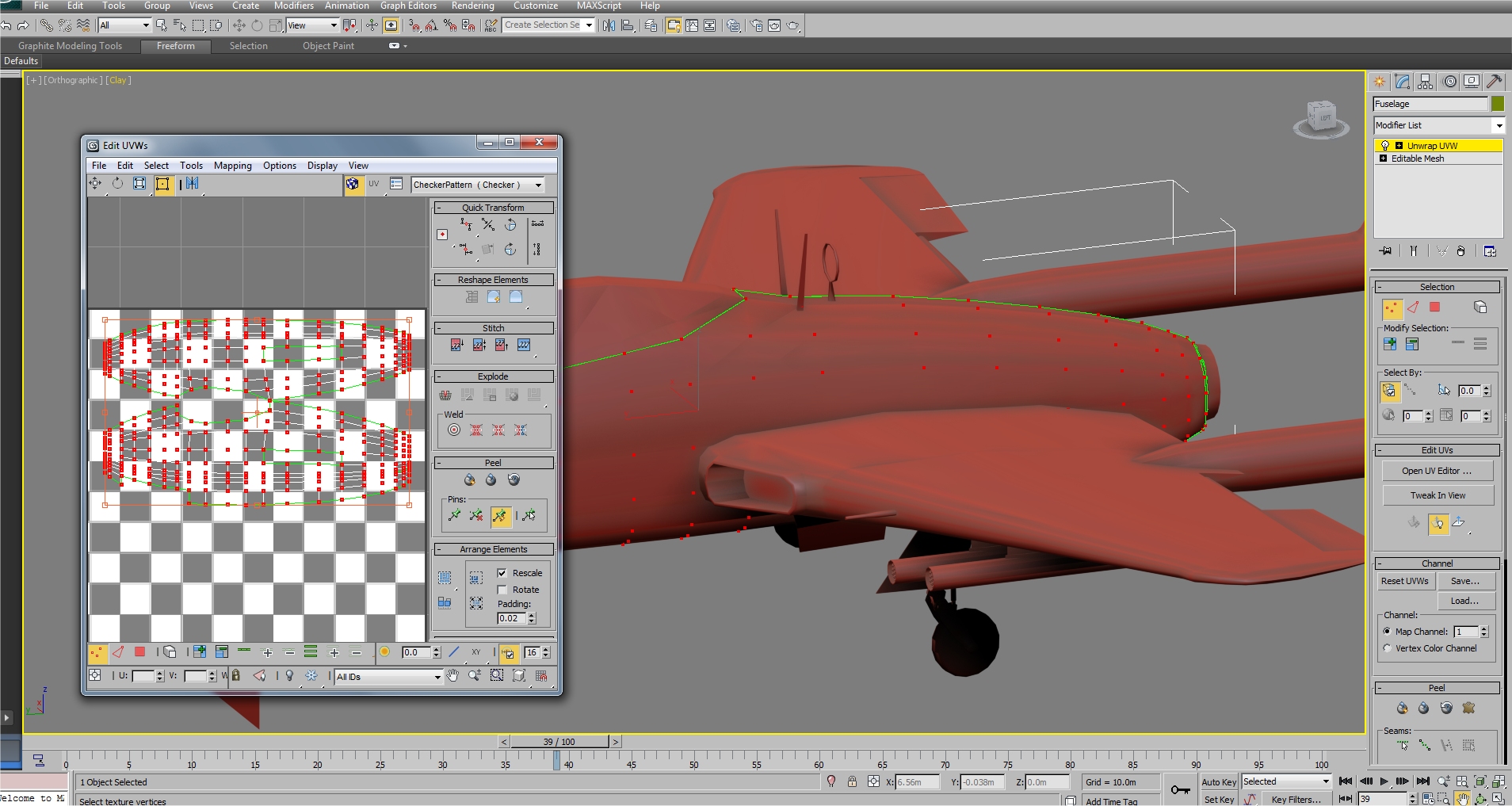Click the Play Animation button
The width and height of the screenshot is (1512, 806).
(1384, 781)
